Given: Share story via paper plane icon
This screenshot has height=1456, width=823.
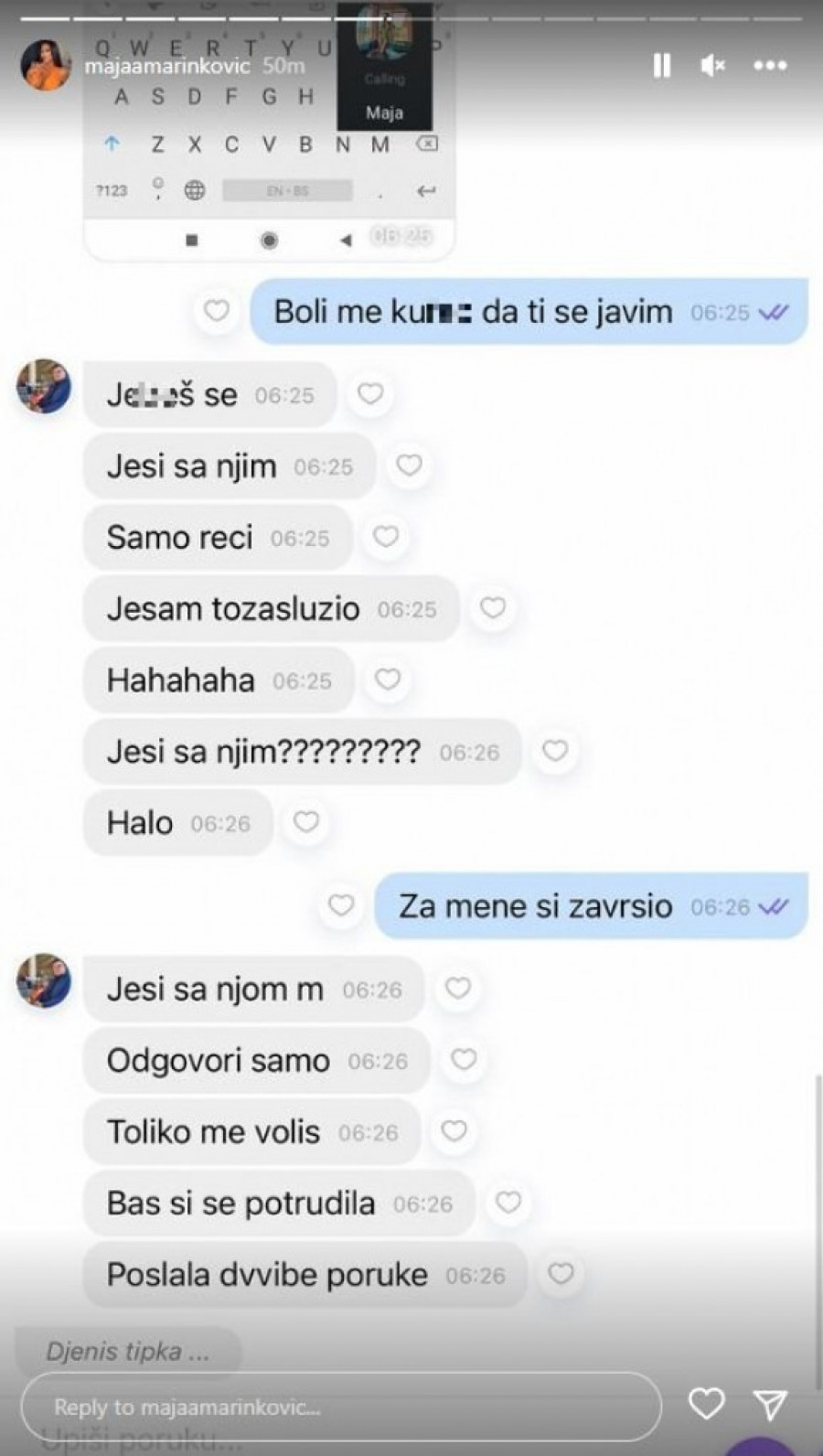Looking at the screenshot, I should point(770,1404).
